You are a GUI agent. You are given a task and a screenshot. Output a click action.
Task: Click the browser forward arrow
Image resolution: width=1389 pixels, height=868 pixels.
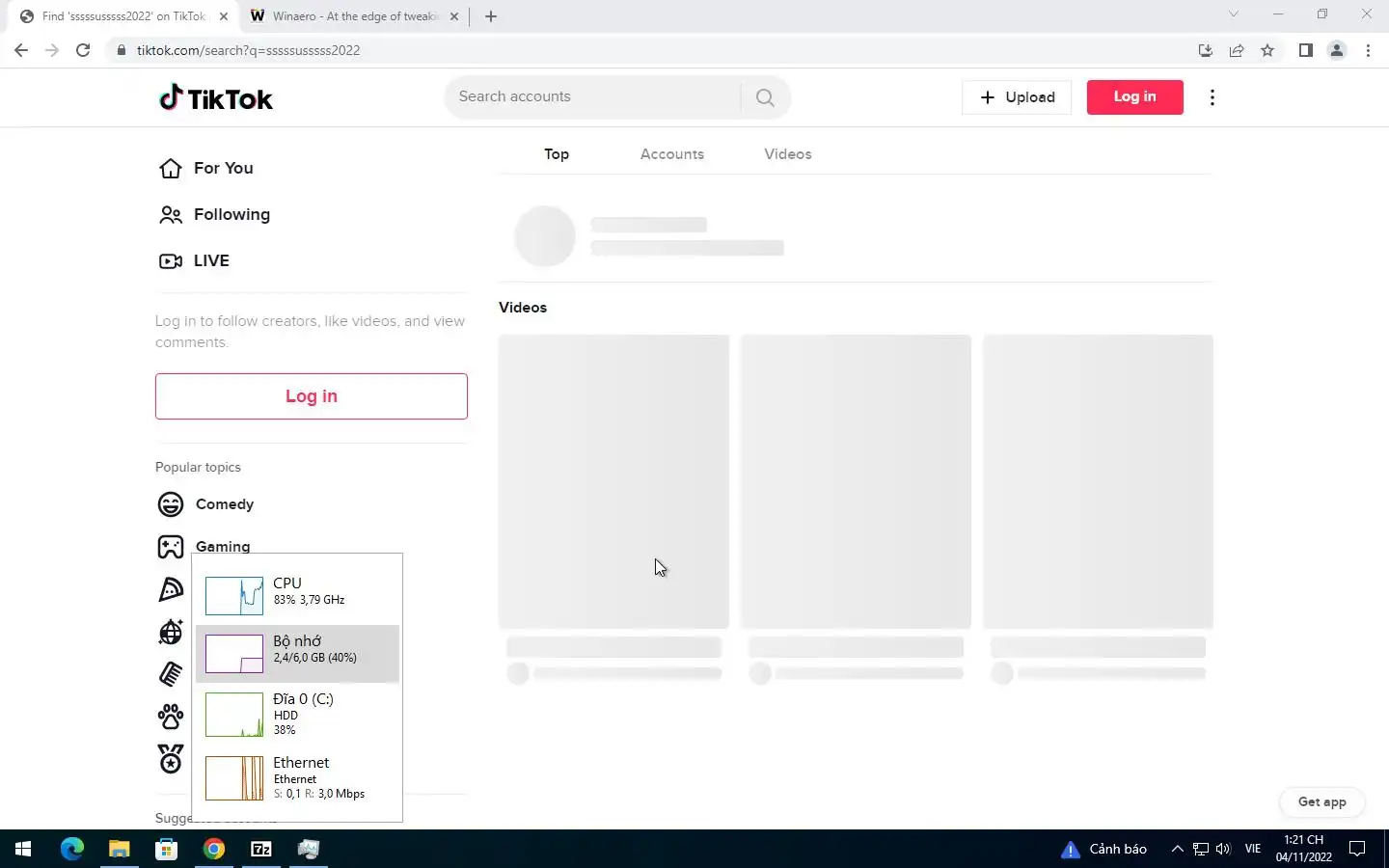(x=52, y=50)
